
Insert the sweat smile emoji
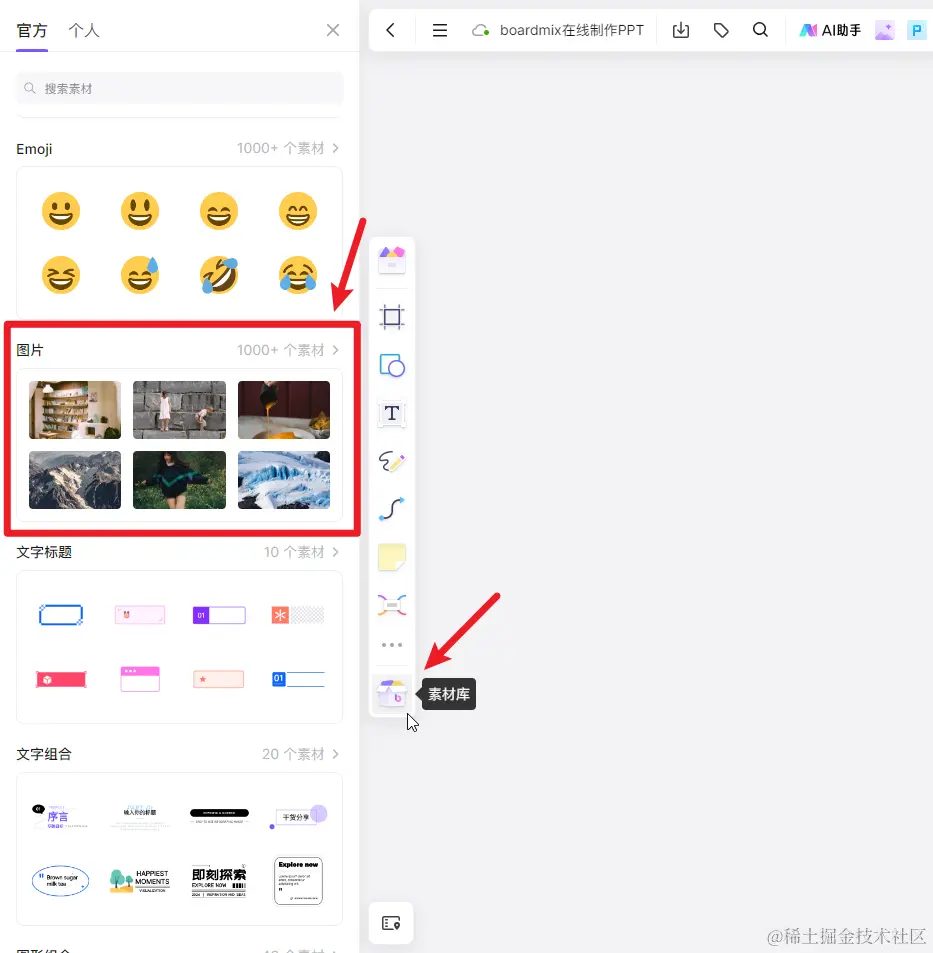click(140, 275)
